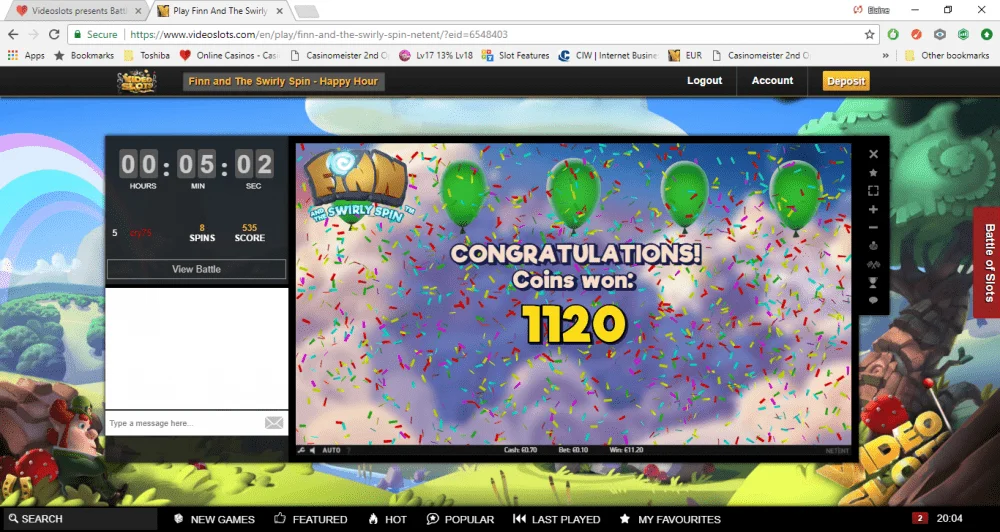Open Slot Features bookmark
1000x532 pixels.
[515, 55]
